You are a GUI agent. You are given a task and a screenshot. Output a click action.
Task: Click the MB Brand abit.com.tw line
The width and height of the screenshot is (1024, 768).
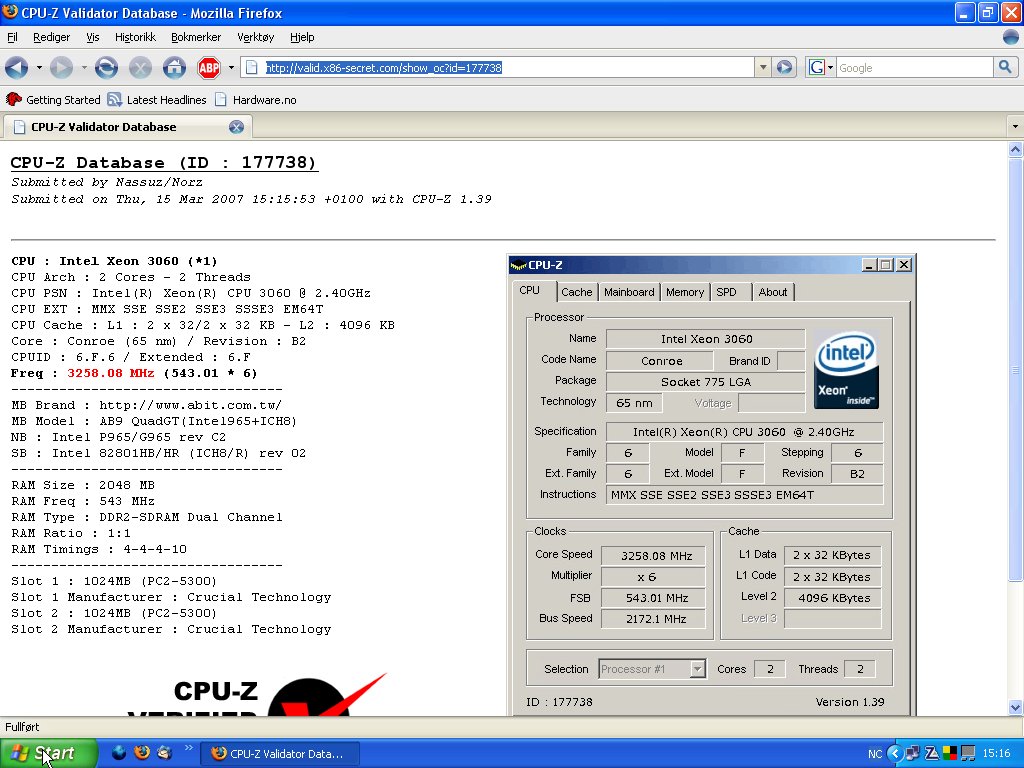(146, 405)
